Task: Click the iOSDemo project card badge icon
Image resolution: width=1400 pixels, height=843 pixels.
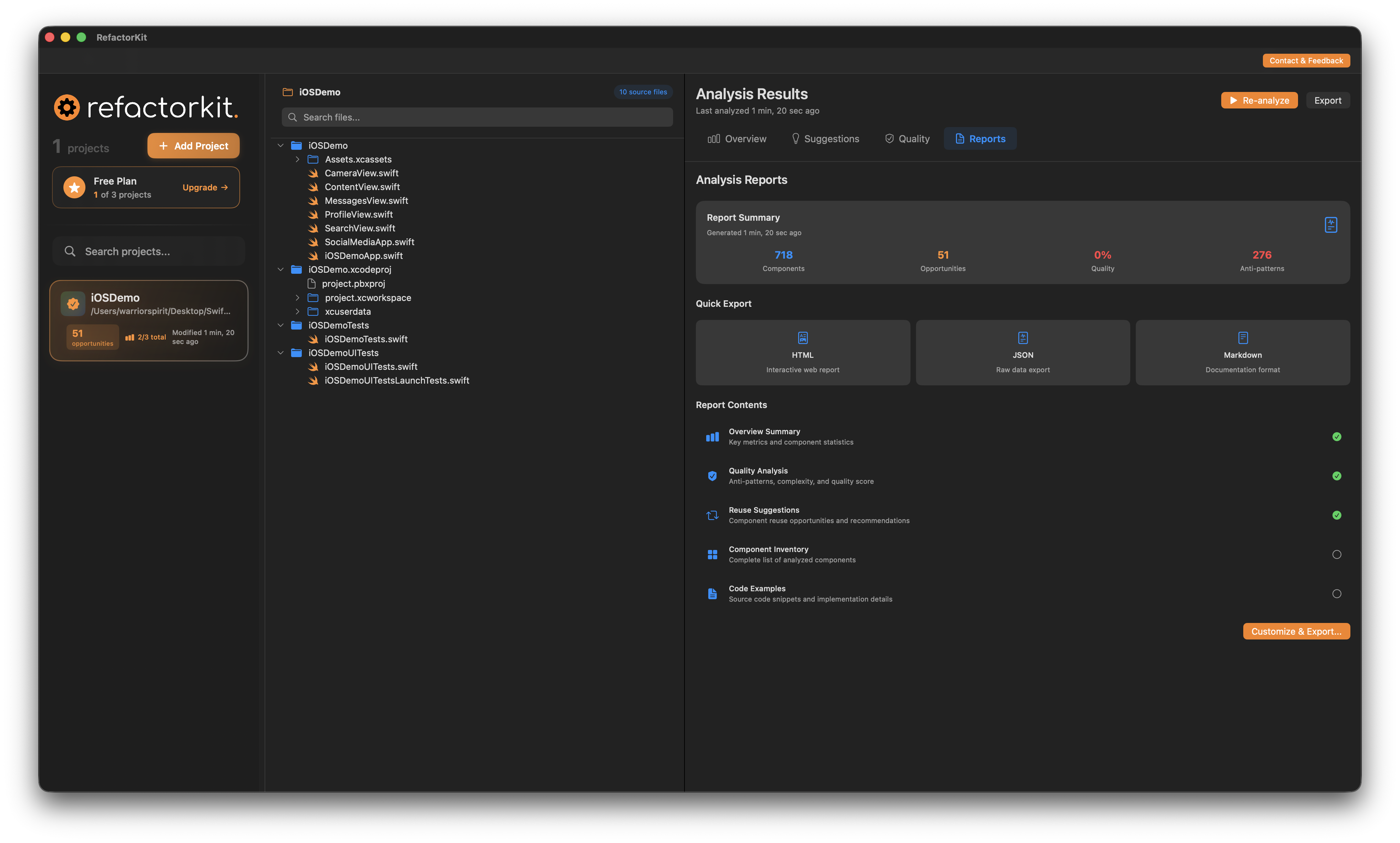Action: pyautogui.click(x=73, y=304)
